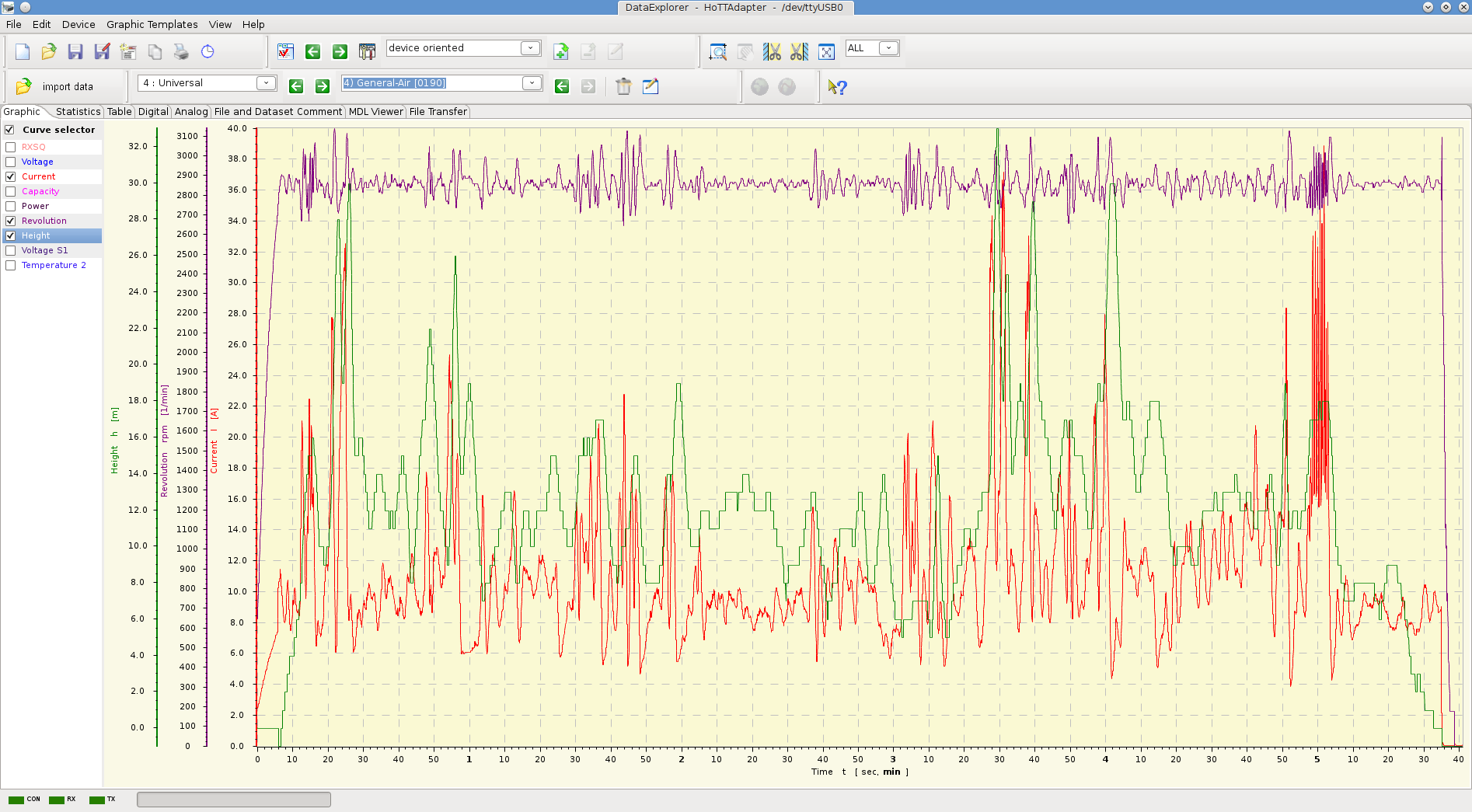The width and height of the screenshot is (1472, 812).
Task: Click the fit-to-window expand icon
Action: point(826,52)
